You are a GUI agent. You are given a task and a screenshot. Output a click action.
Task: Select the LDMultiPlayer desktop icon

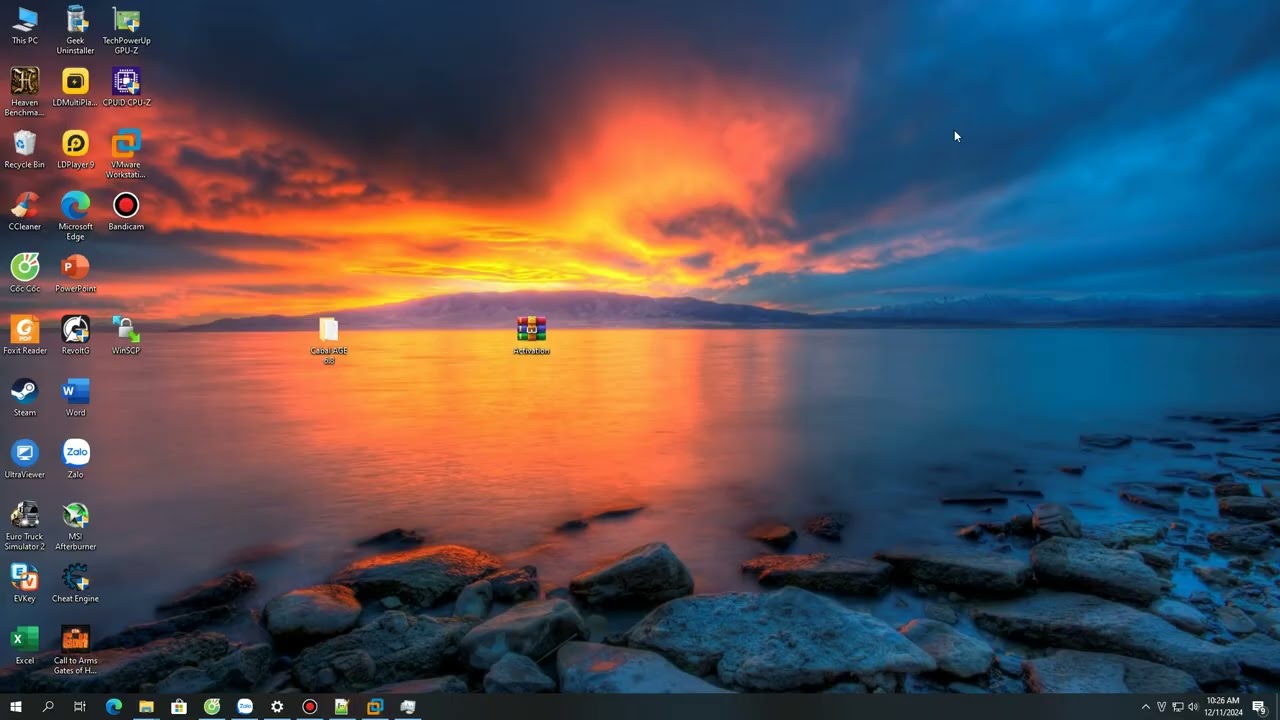pyautogui.click(x=75, y=88)
